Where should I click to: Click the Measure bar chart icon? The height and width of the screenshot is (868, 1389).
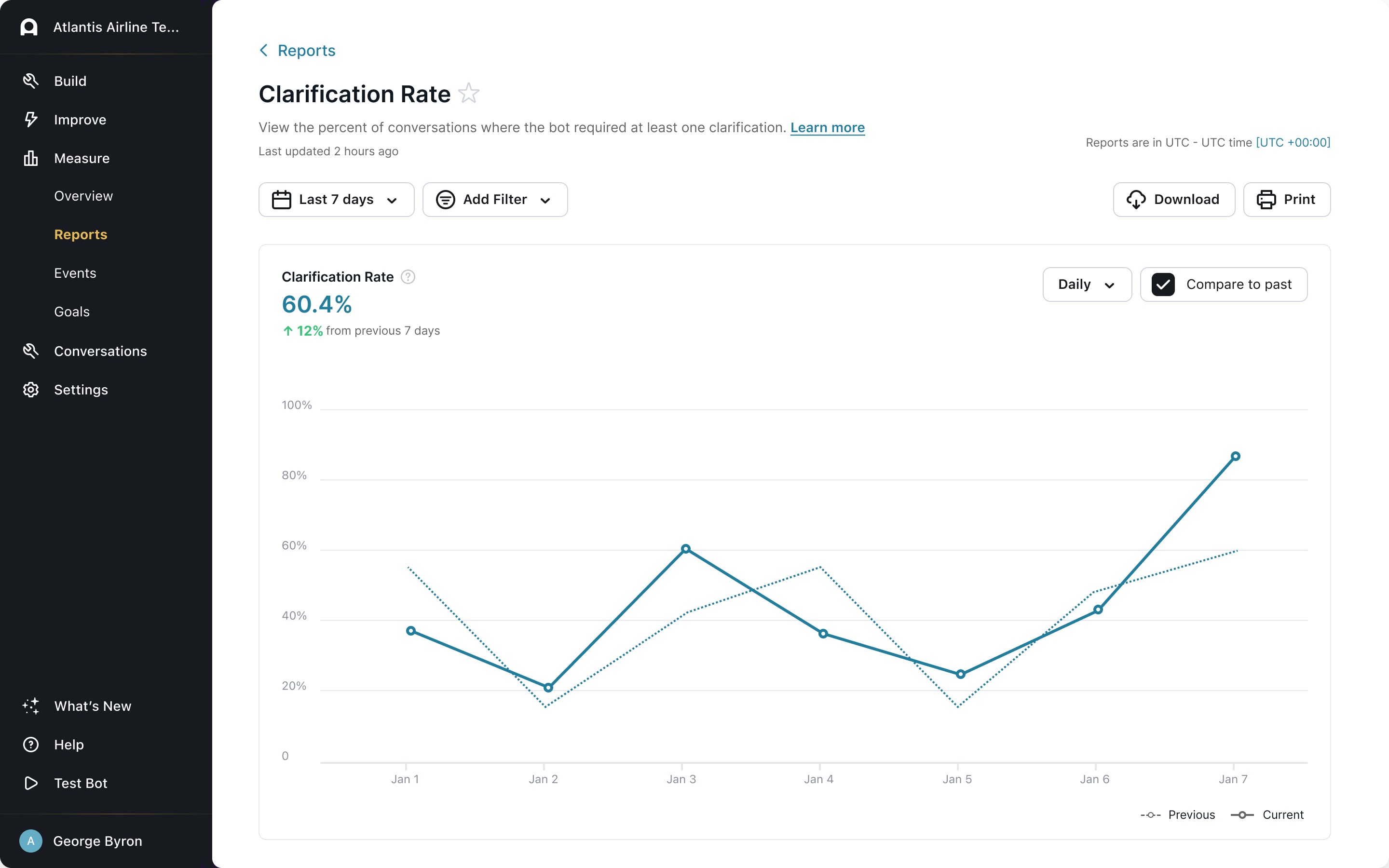(x=30, y=158)
